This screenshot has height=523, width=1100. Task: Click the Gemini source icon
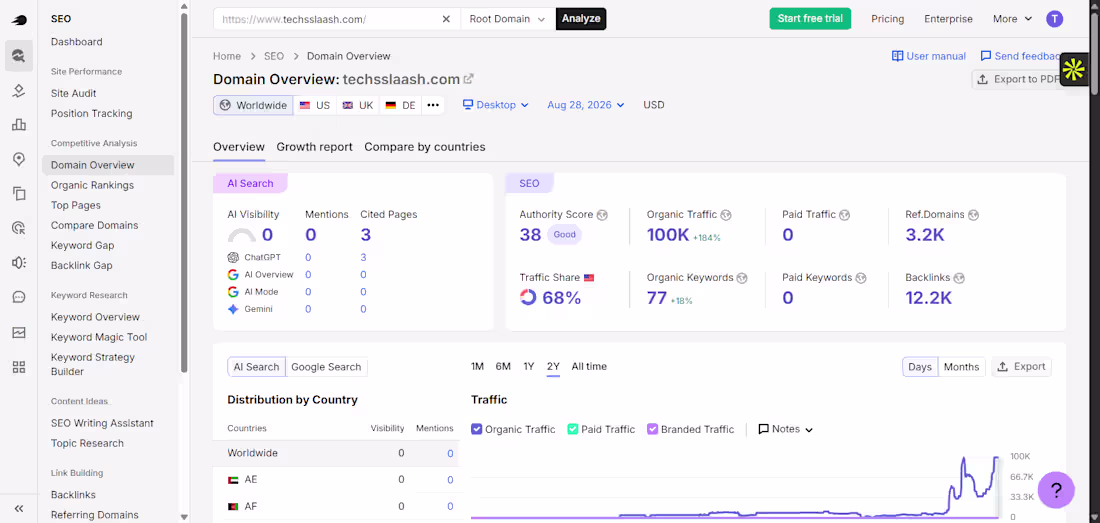[x=233, y=309]
